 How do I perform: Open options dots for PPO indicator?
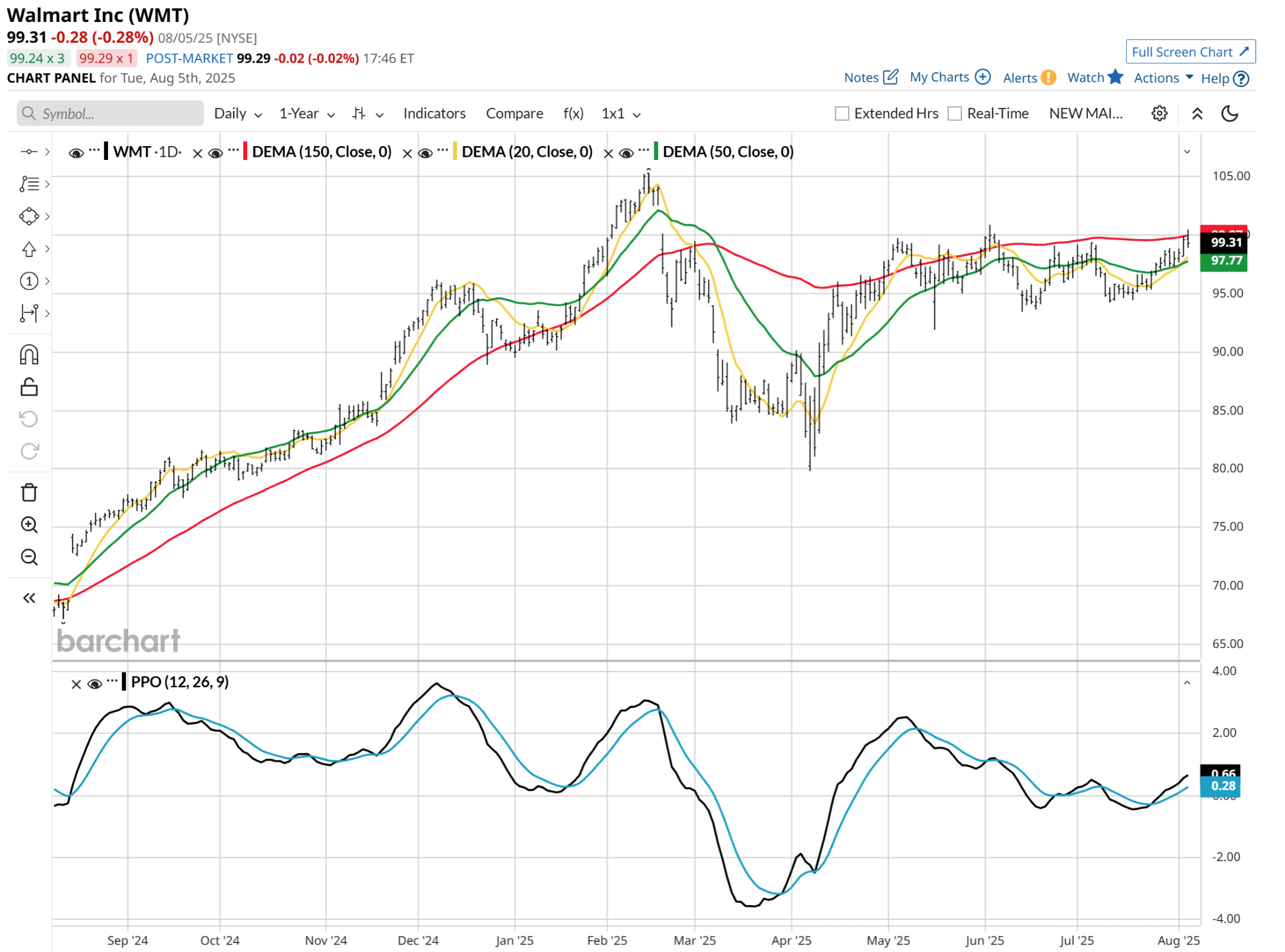pyautogui.click(x=112, y=681)
